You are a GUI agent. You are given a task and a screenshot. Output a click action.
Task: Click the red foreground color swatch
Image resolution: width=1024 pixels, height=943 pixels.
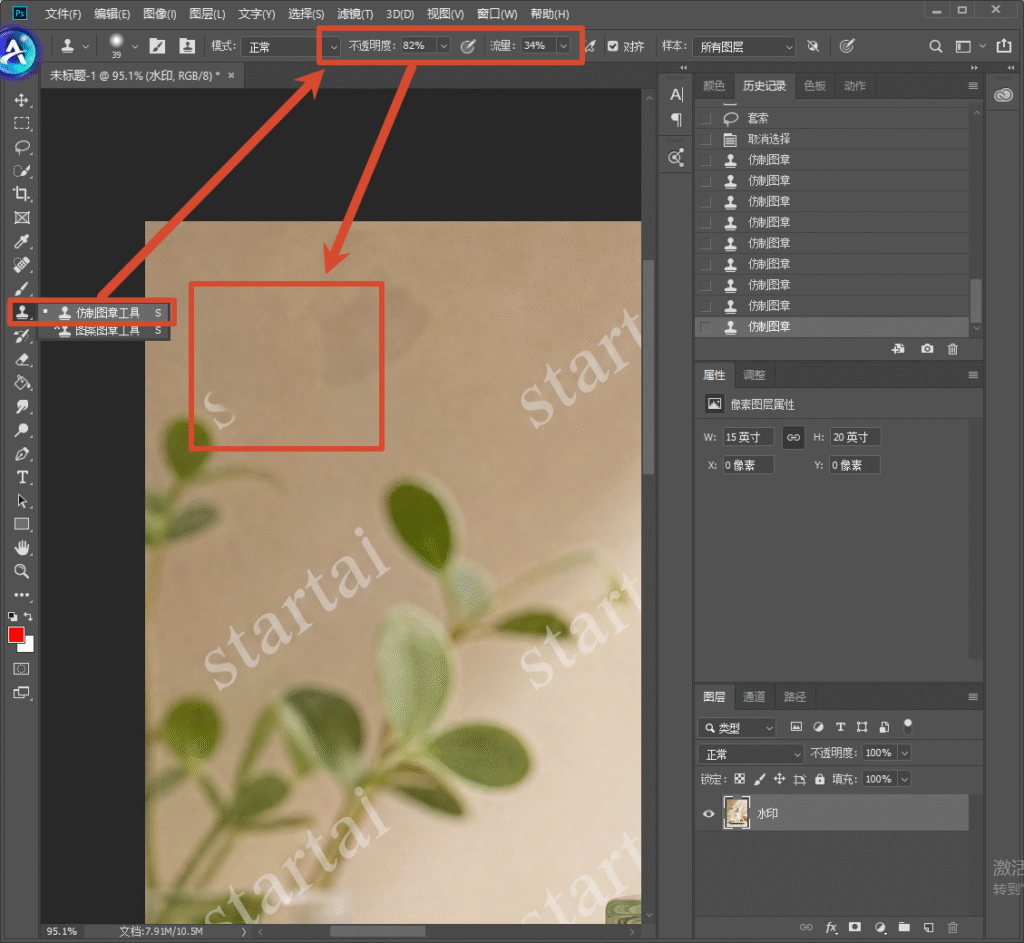pos(16,635)
